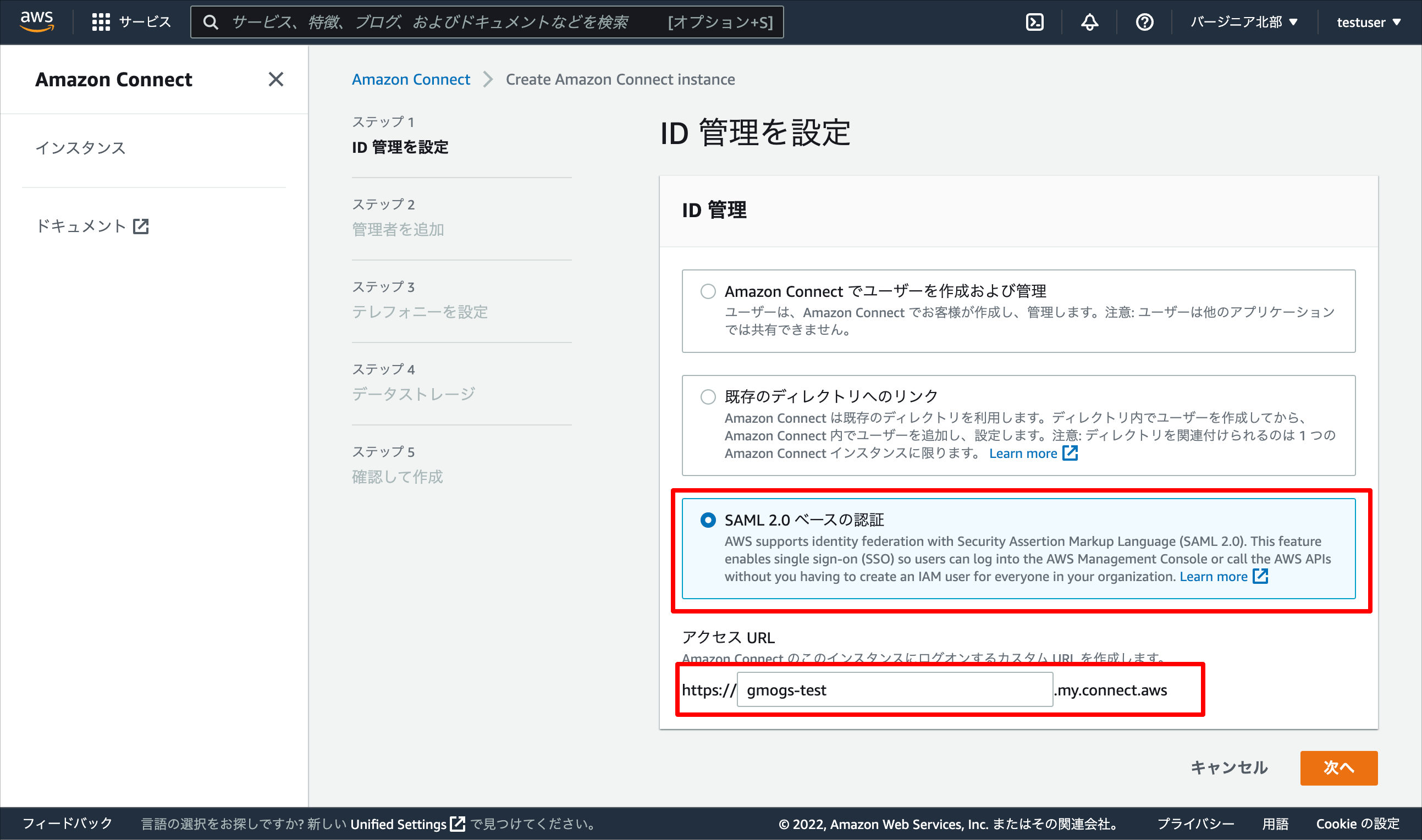Viewport: 1422px width, 840px height.
Task: Click the AWS logo home icon
Action: [37, 21]
